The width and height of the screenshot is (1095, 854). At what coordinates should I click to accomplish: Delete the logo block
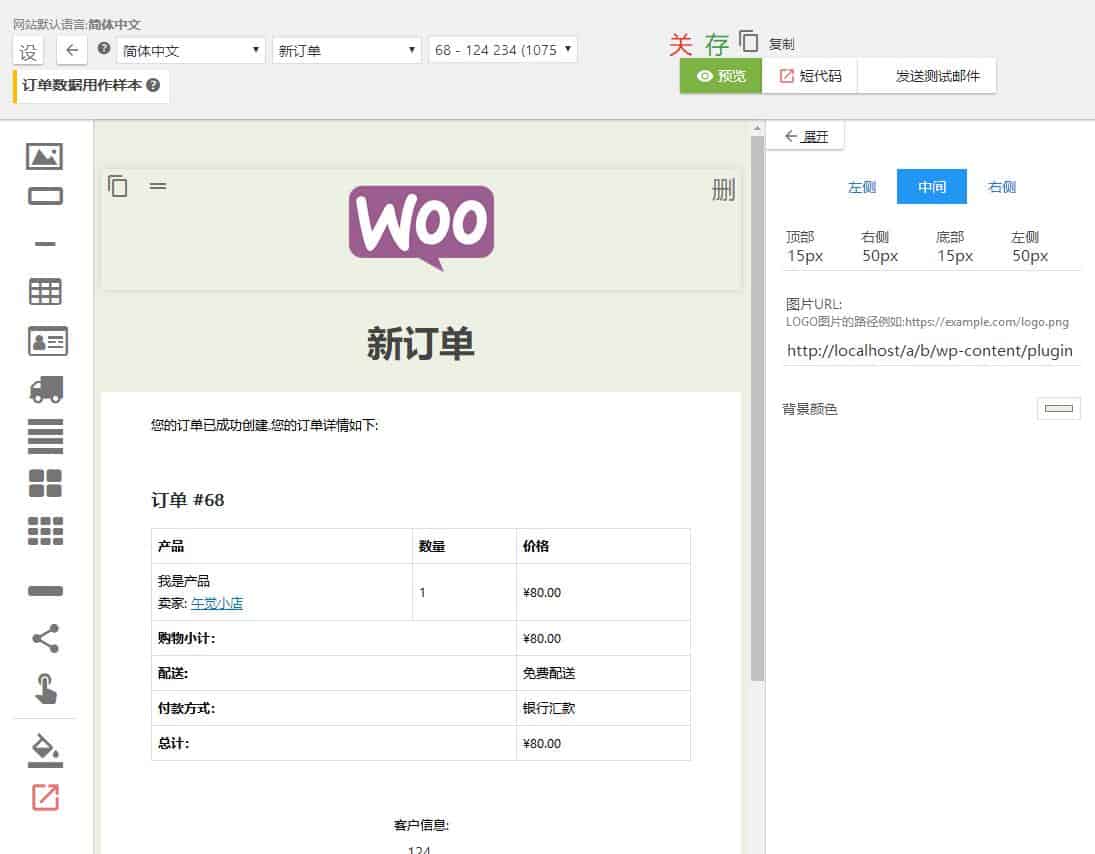click(x=723, y=189)
